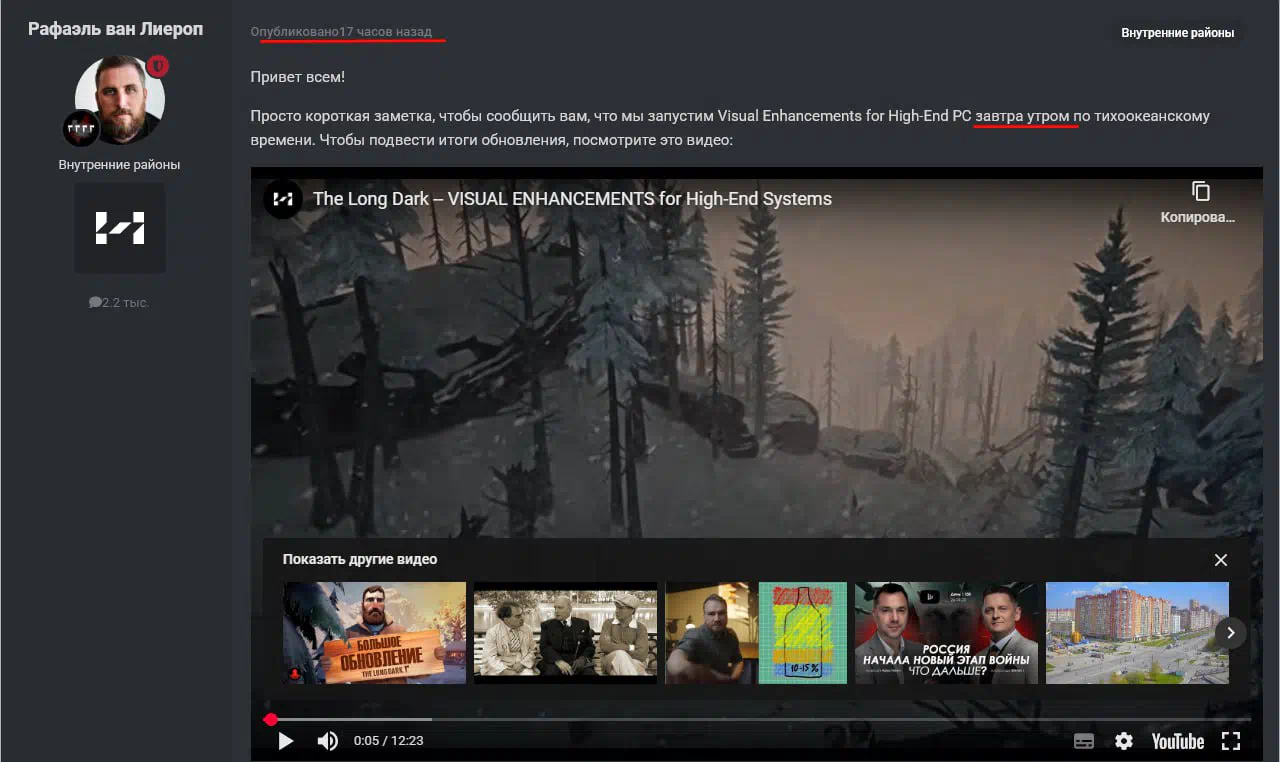This screenshot has width=1280, height=762.
Task: Open YouTube player settings gear
Action: [x=1124, y=741]
